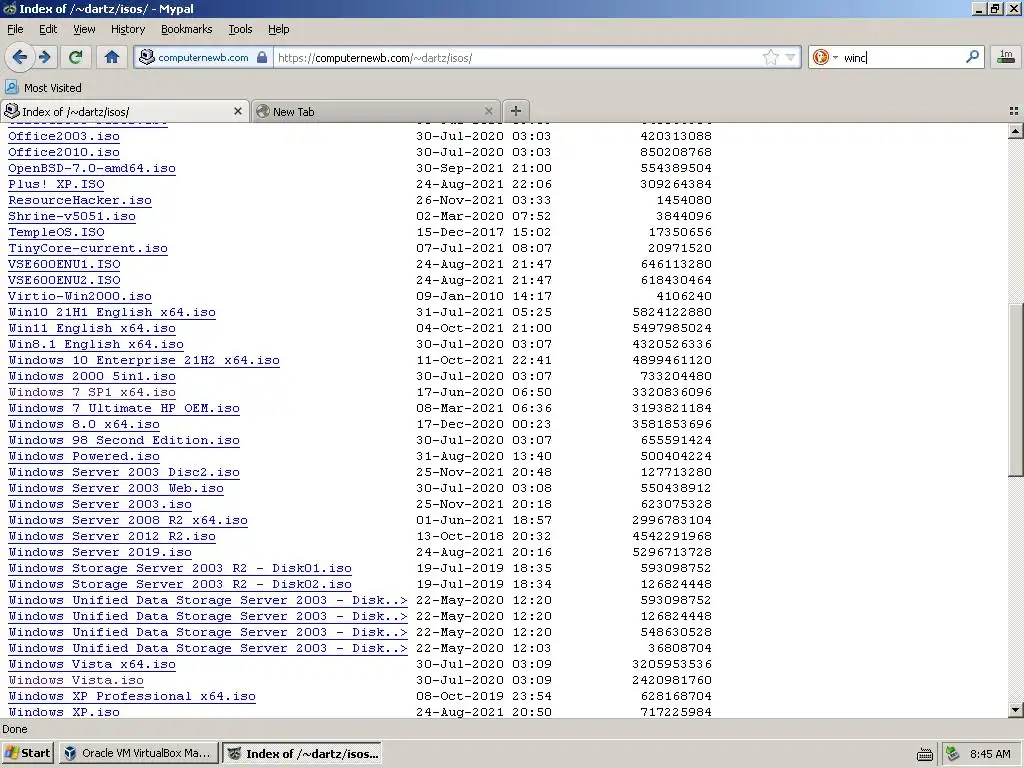This screenshot has height=768, width=1024.
Task: Click the Index of /~dartz/isos taskbar button
Action: click(302, 753)
